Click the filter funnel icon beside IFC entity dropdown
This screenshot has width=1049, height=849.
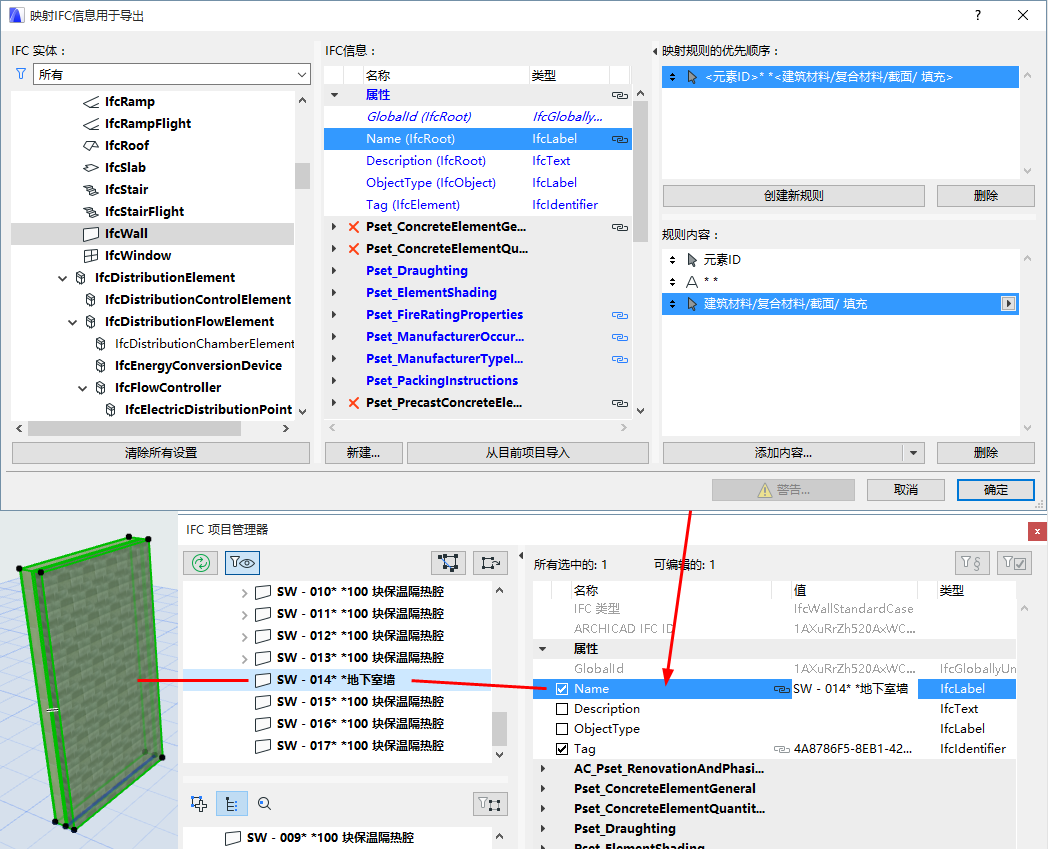(x=21, y=74)
